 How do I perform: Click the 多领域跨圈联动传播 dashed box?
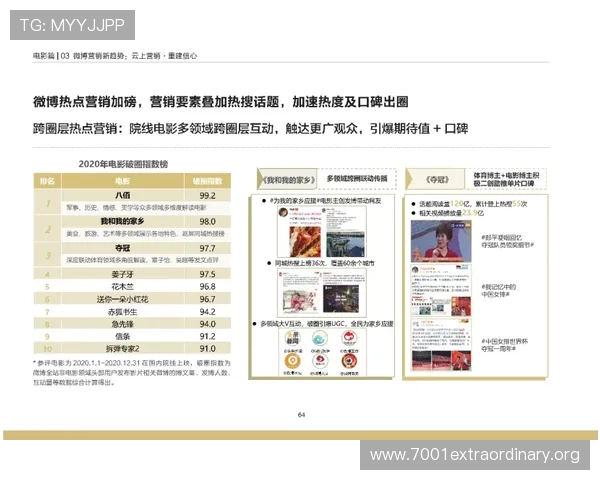[x=357, y=178]
